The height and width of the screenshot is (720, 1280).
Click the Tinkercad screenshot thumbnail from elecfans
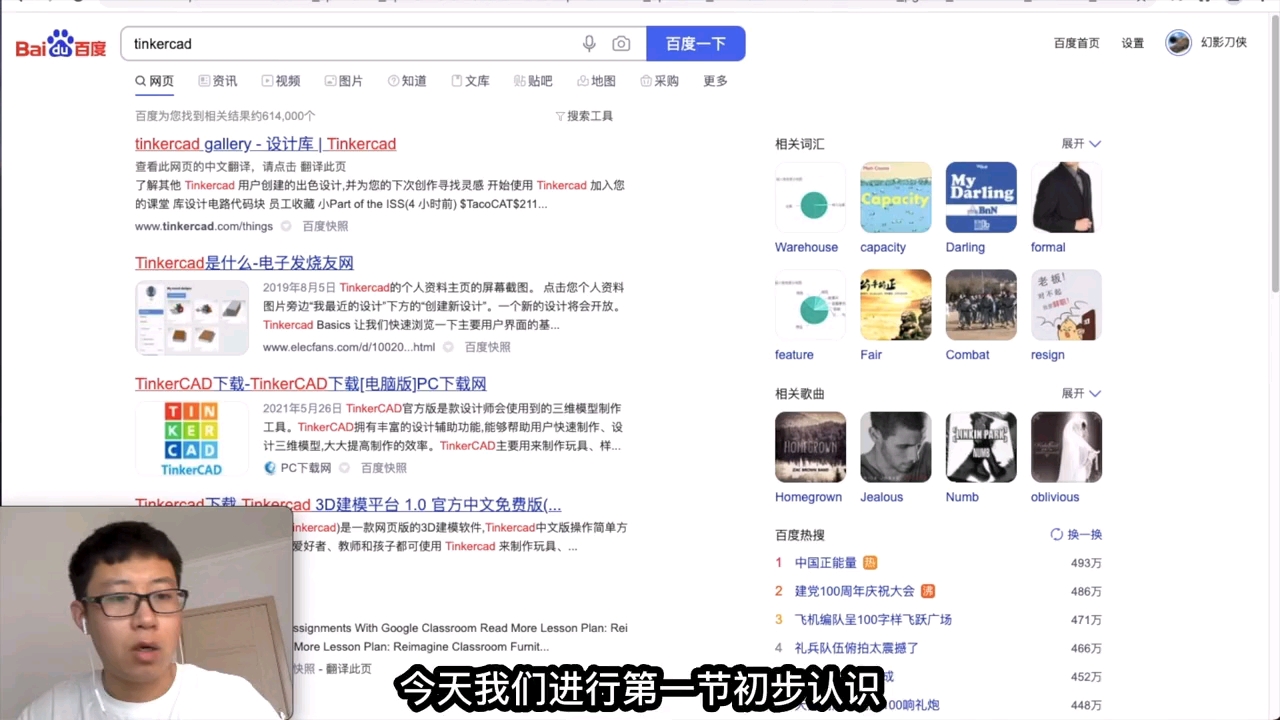tap(192, 318)
